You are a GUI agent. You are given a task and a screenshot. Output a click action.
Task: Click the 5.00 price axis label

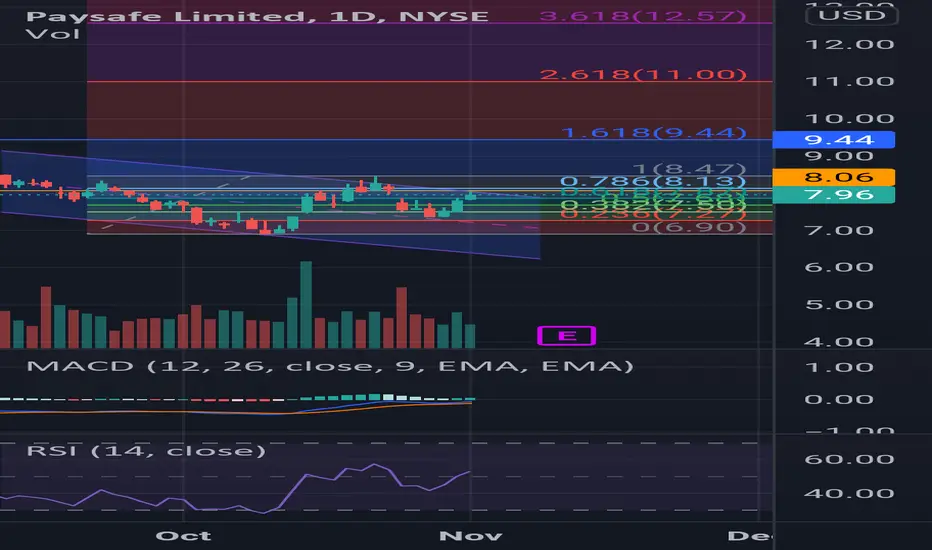click(839, 304)
